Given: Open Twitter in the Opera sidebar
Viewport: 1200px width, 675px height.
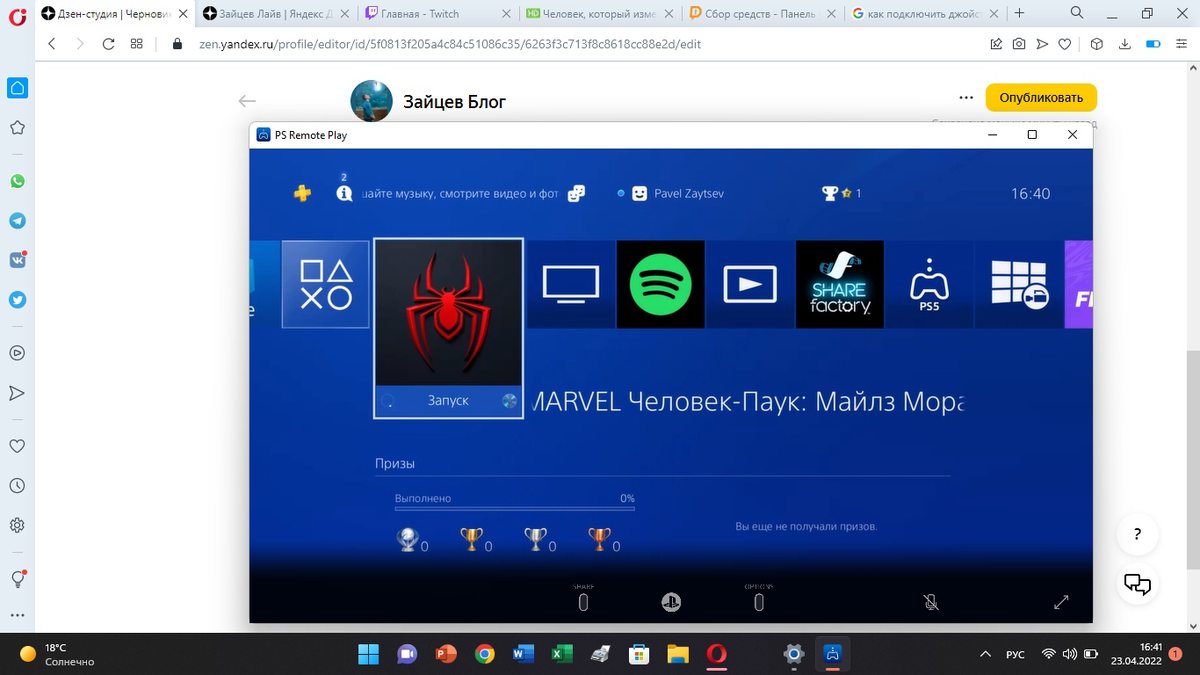Looking at the screenshot, I should [17, 298].
